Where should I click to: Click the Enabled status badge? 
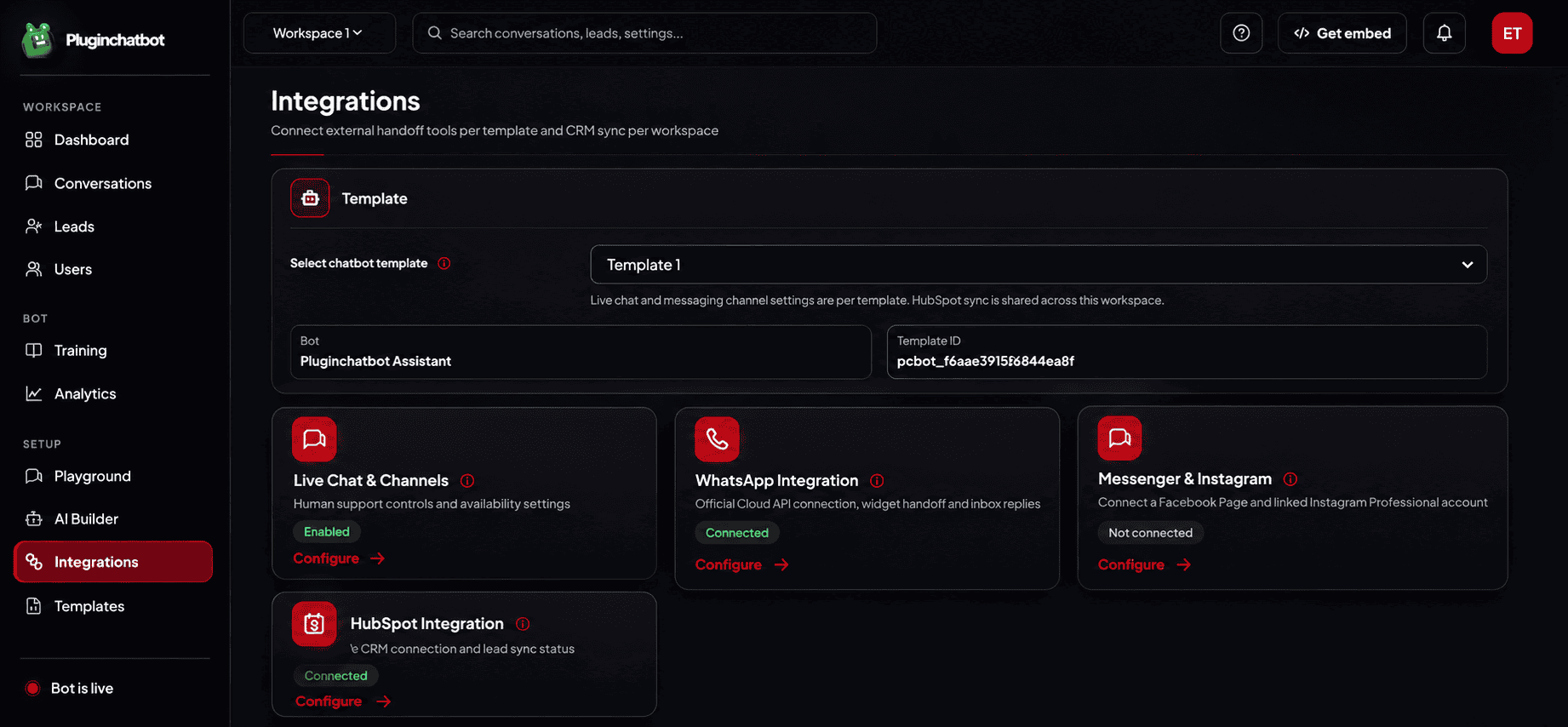pos(327,531)
